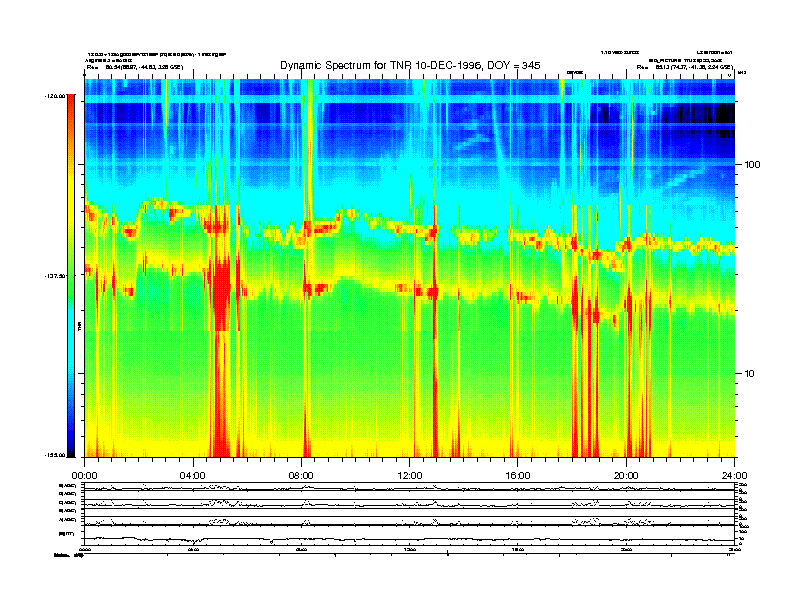This screenshot has height=612, width=792.
Task: Click the 08:00 time axis label
Action: [x=302, y=476]
